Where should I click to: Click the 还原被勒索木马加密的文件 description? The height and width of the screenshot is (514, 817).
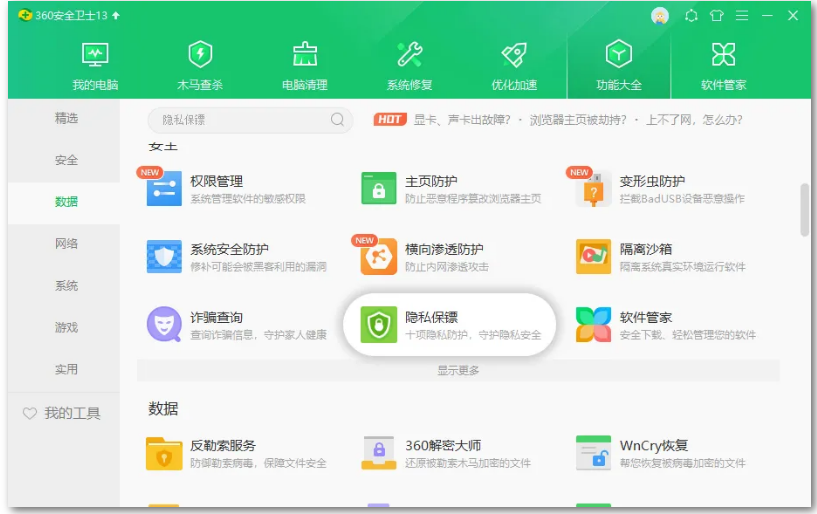coord(468,463)
